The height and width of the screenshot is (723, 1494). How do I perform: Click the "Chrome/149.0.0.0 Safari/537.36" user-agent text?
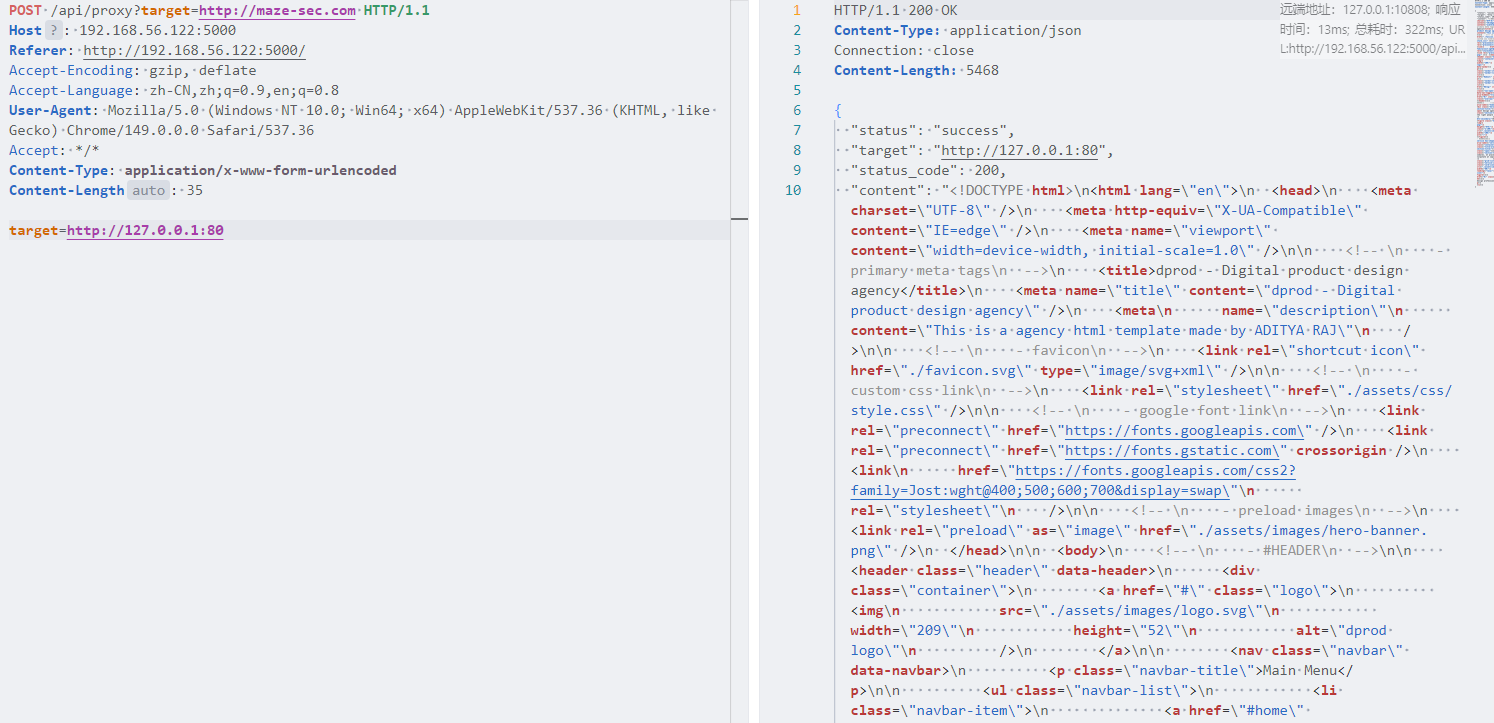click(190, 130)
